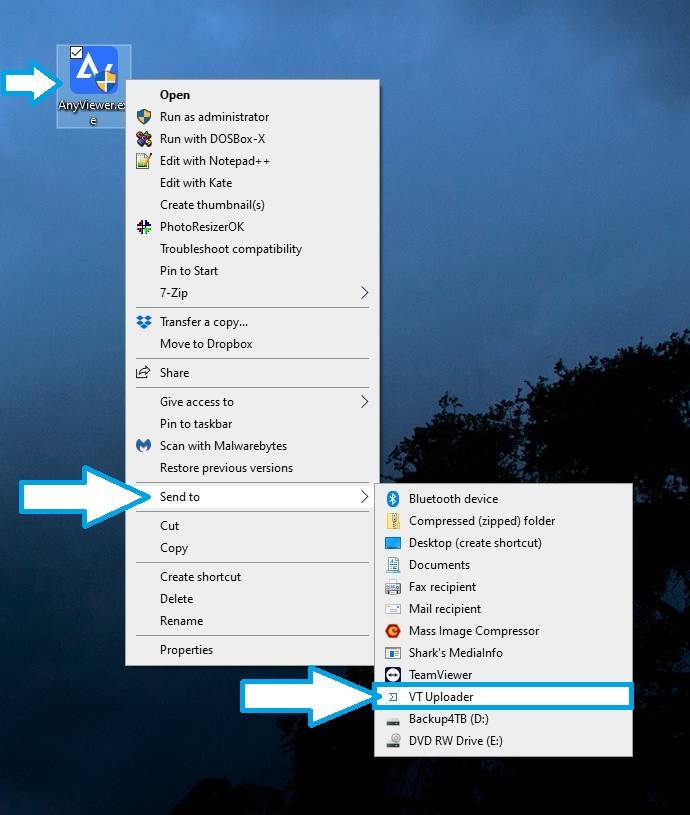Click the Dropbox icon beside Transfer a copy
Viewport: 690px width, 815px height.
[x=144, y=322]
